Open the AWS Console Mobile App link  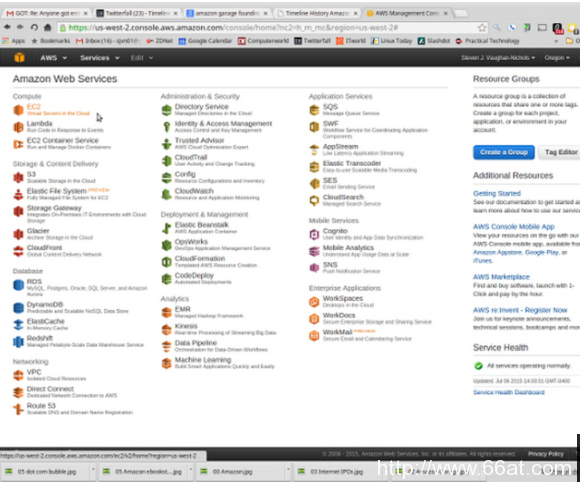[x=514, y=227]
